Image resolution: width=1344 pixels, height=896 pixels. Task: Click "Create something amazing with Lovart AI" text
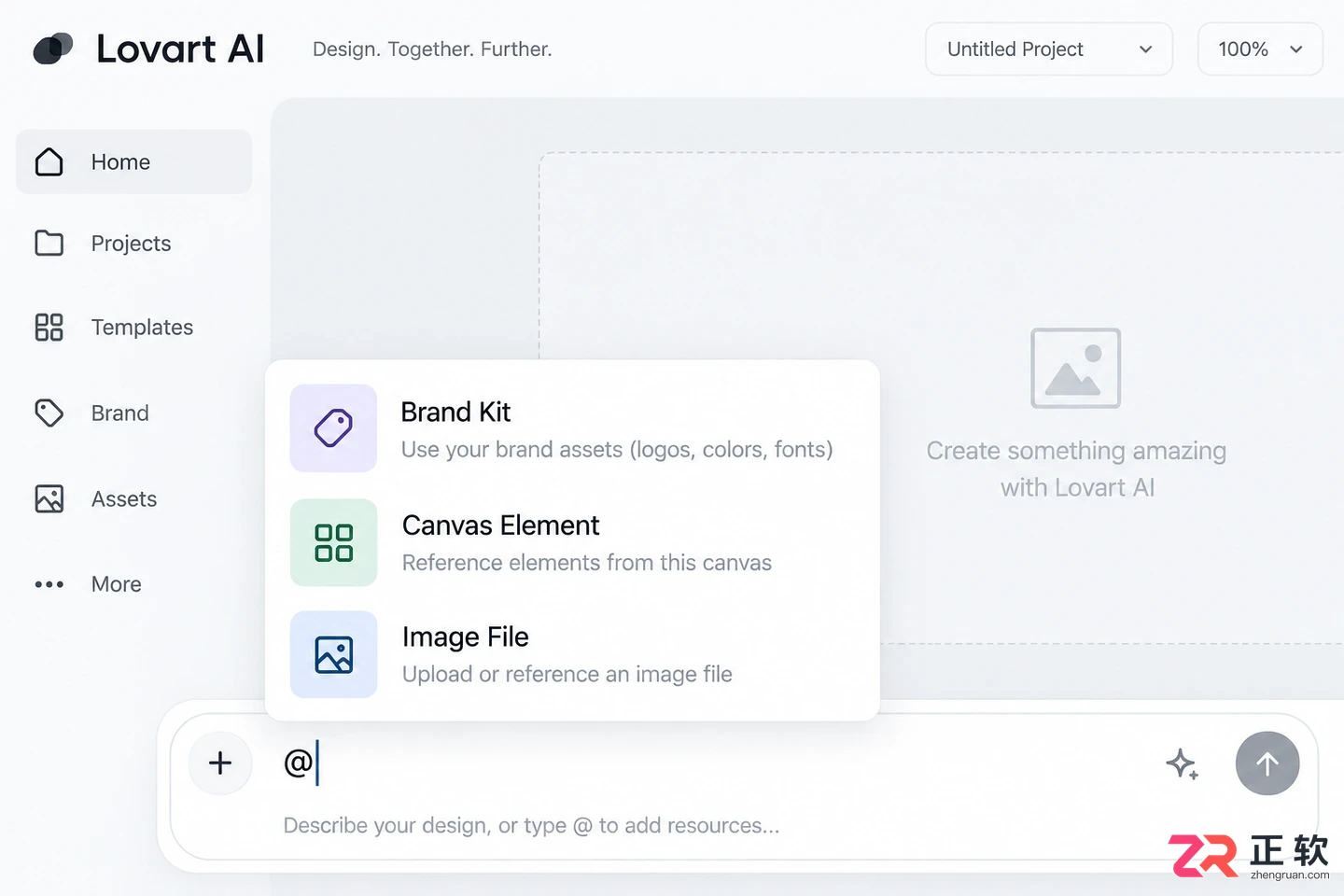pyautogui.click(x=1076, y=469)
